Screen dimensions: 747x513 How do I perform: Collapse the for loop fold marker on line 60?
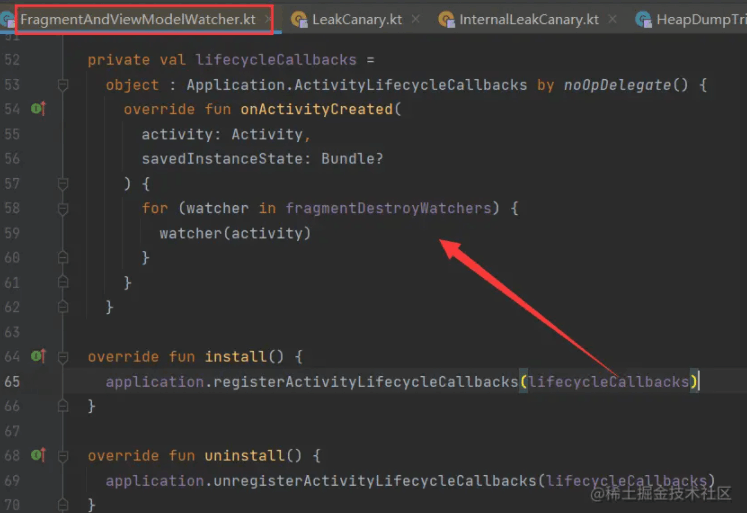(63, 258)
